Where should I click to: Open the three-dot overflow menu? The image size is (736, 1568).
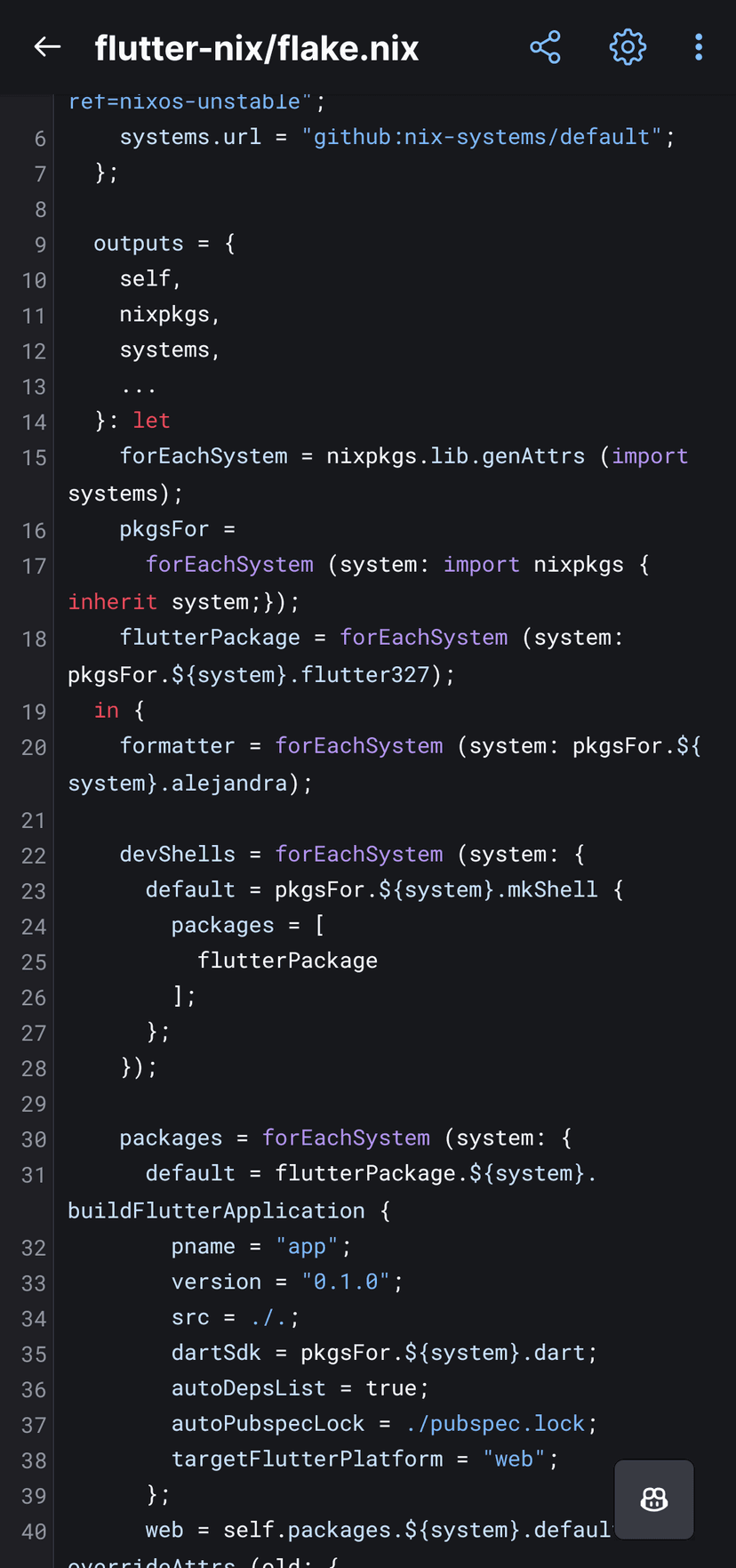coord(699,47)
